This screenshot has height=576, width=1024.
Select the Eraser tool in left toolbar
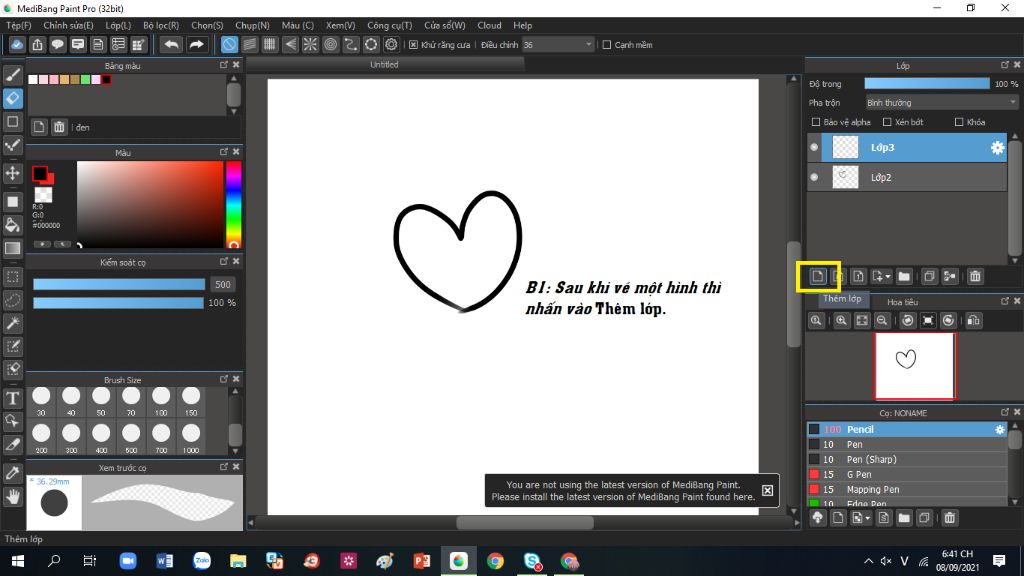coord(13,98)
